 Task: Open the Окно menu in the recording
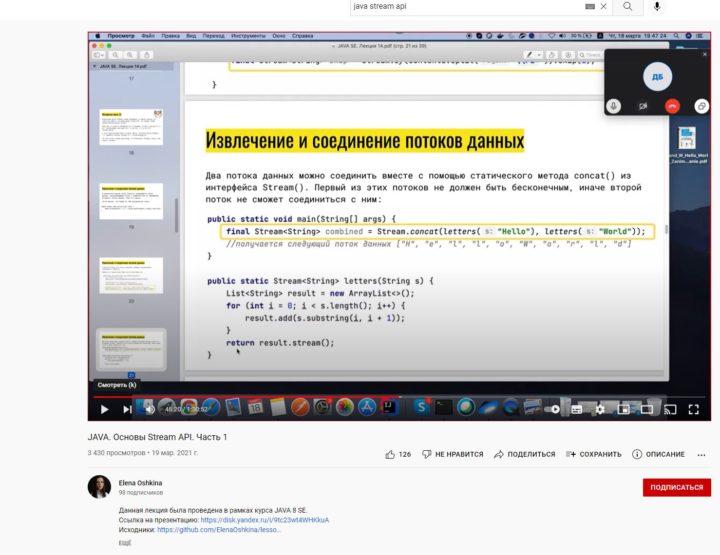(279, 36)
